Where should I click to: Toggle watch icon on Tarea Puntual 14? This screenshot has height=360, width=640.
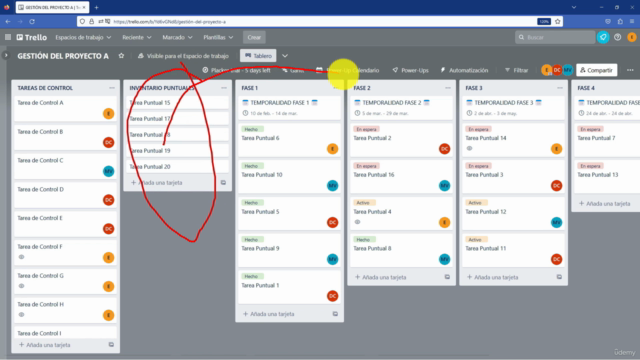click(x=469, y=149)
